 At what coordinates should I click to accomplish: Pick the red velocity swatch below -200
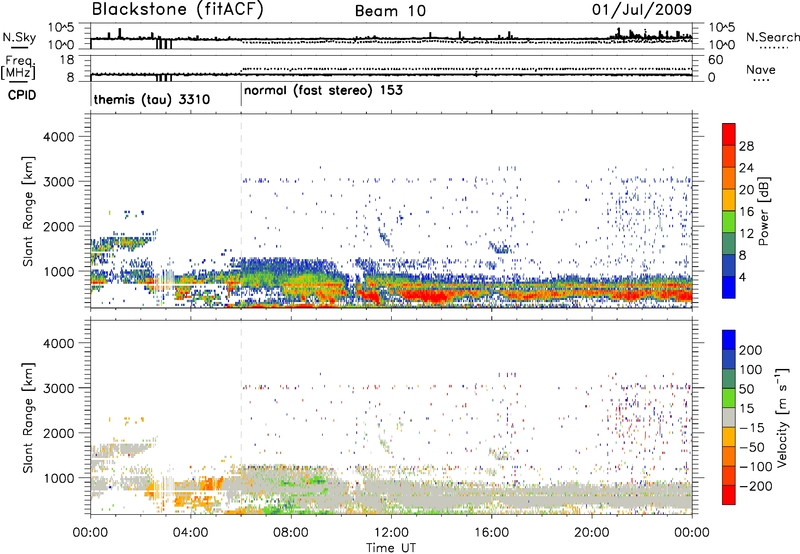coord(729,495)
